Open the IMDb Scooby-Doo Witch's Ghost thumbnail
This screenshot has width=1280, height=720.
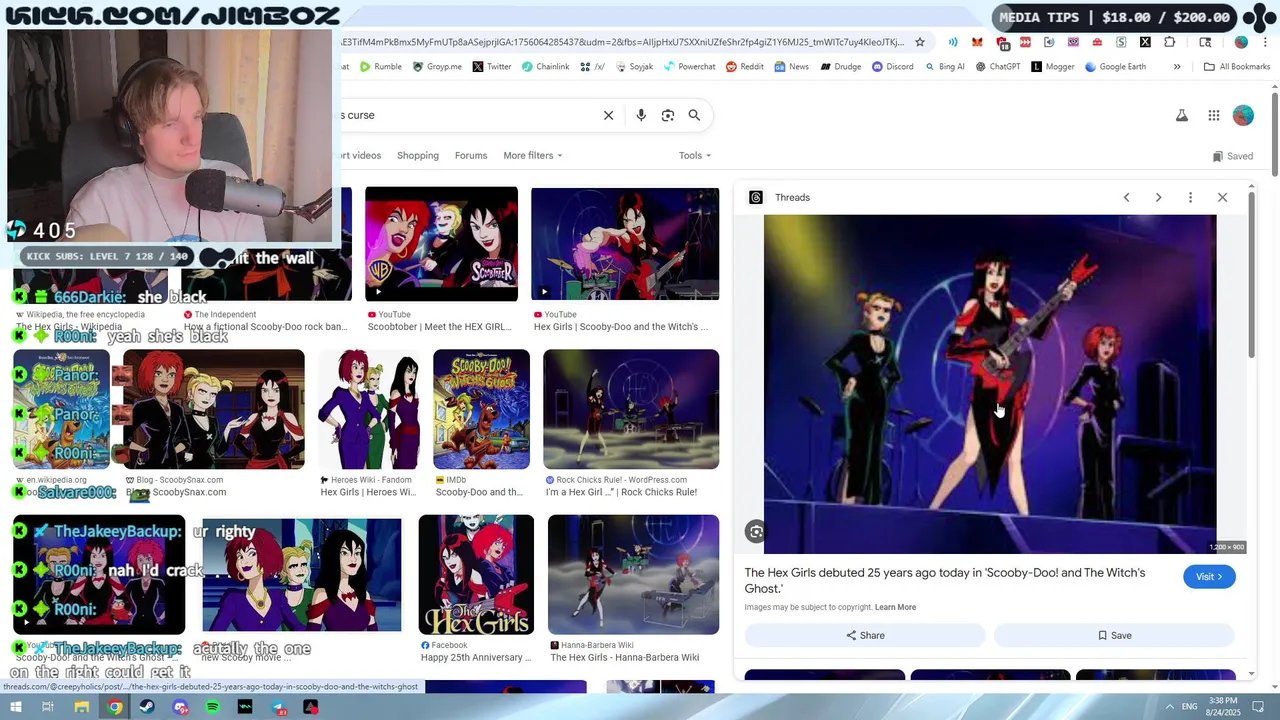click(481, 409)
